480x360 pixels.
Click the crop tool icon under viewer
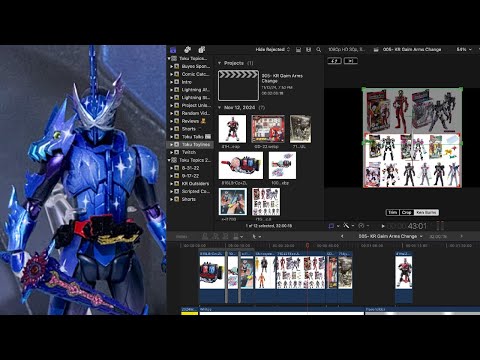click(331, 226)
